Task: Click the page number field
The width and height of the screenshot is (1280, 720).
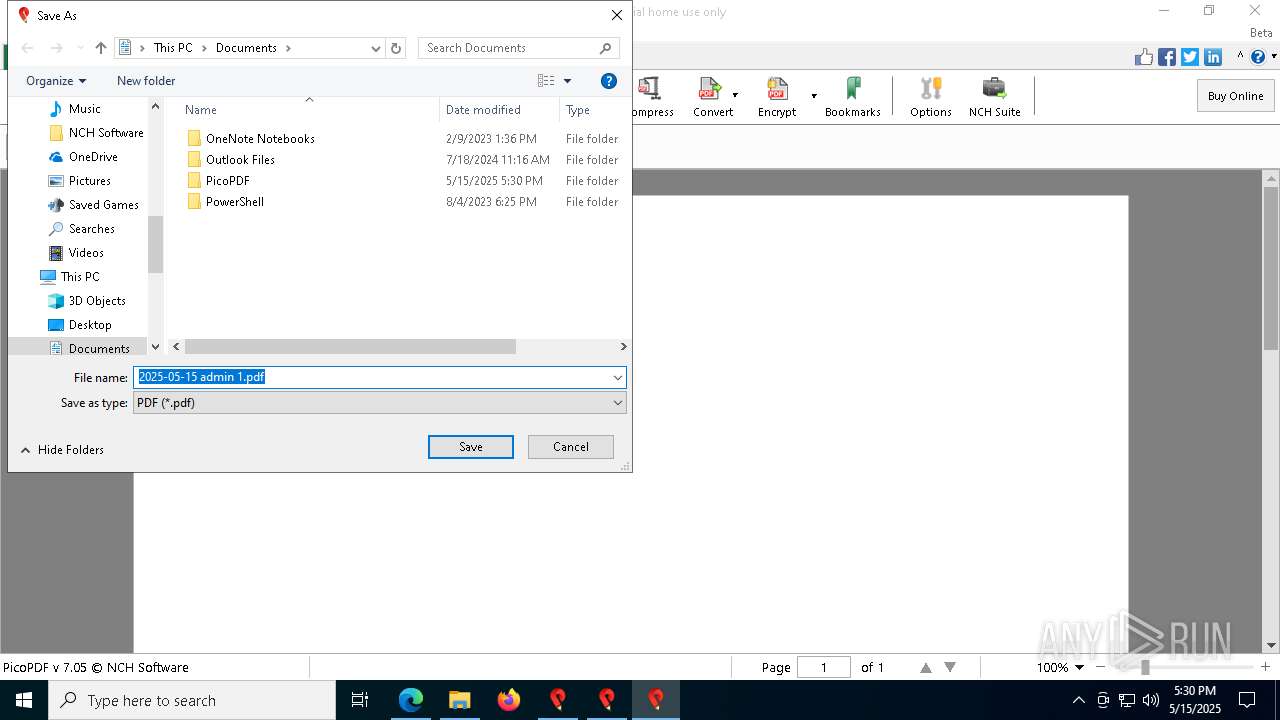Action: (x=824, y=667)
